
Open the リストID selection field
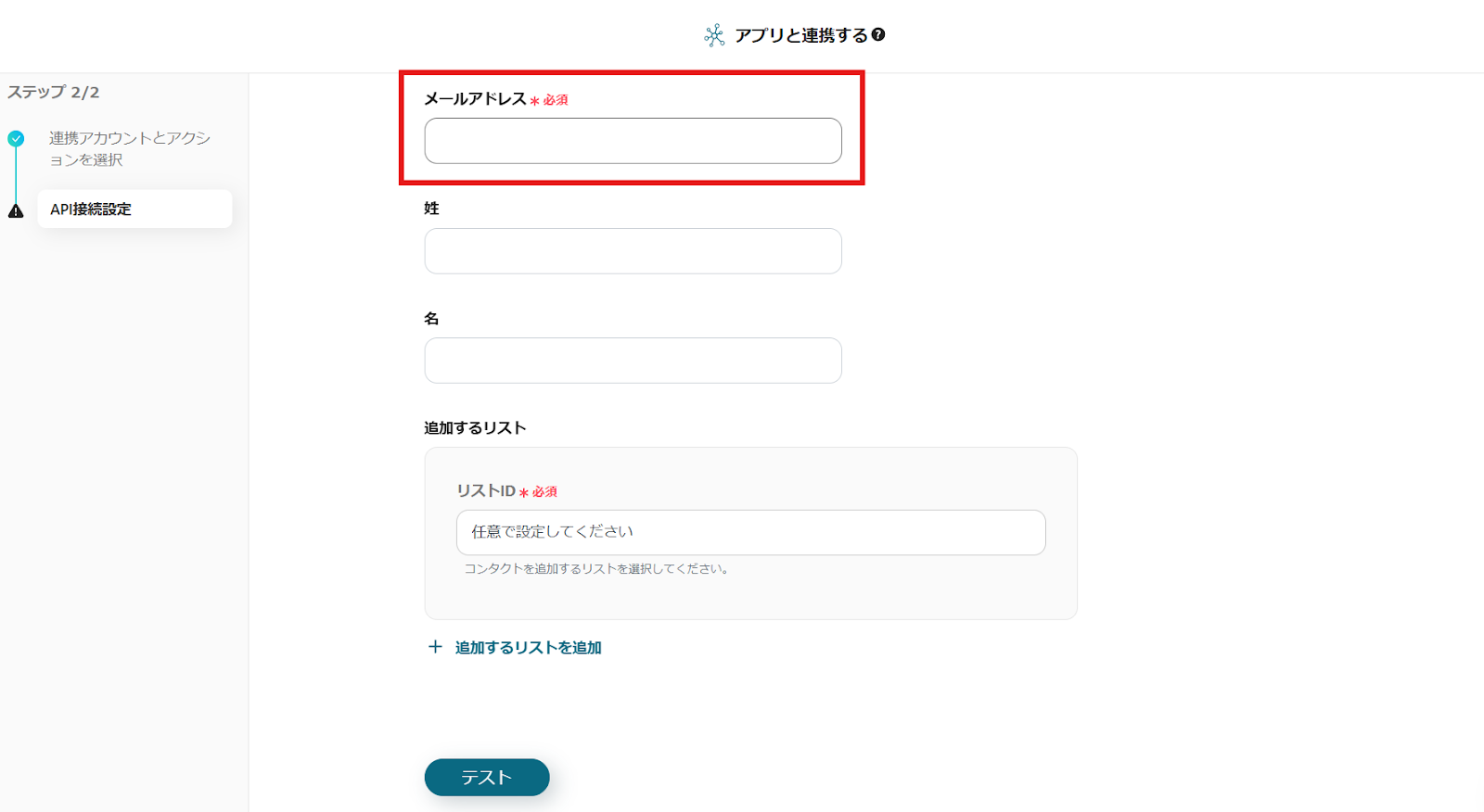pyautogui.click(x=750, y=532)
